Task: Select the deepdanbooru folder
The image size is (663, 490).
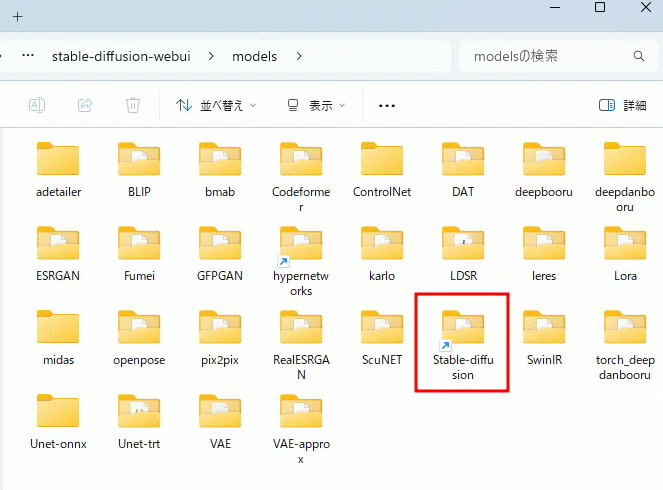Action: point(625,178)
